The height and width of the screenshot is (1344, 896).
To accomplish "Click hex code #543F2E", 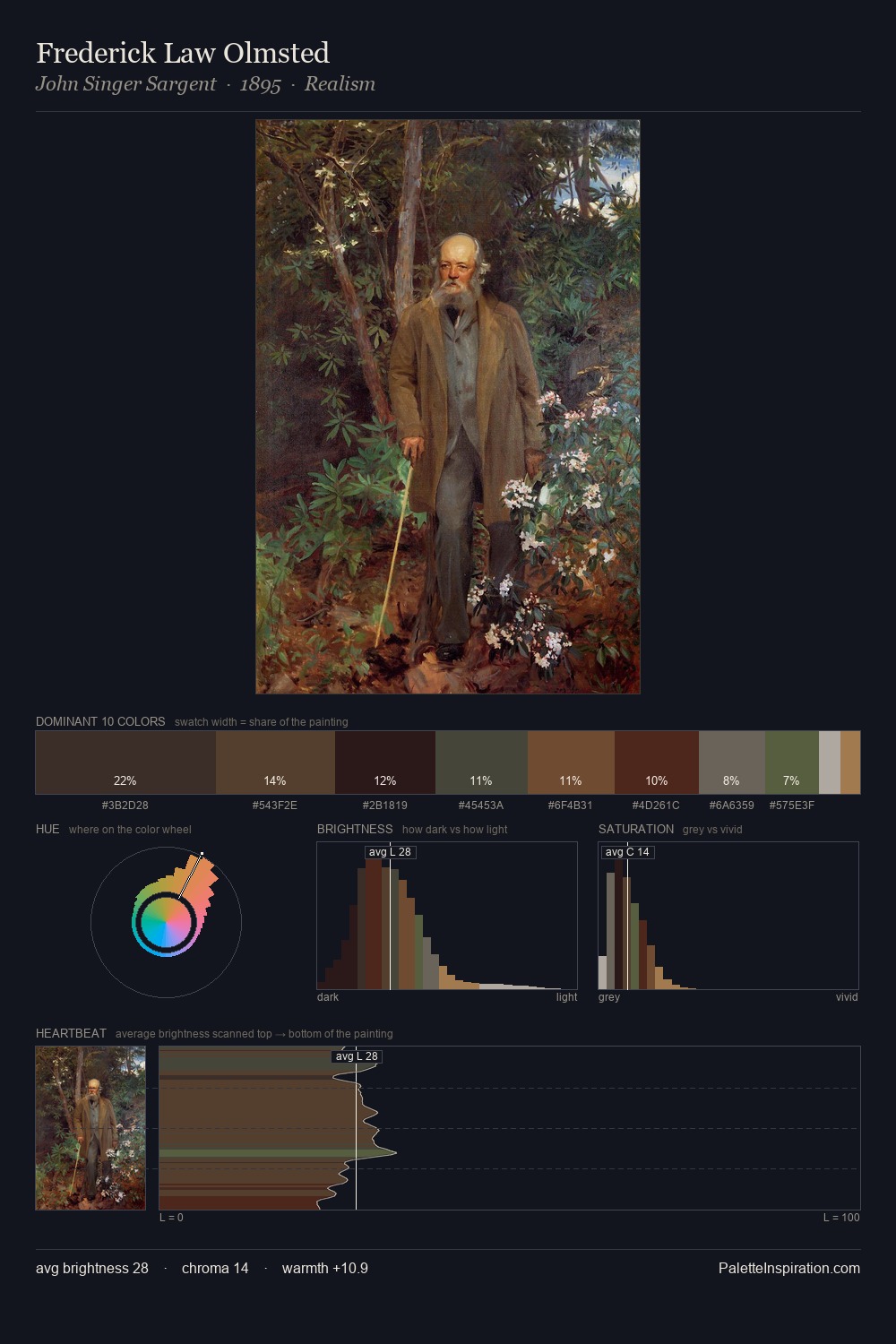I will point(275,806).
